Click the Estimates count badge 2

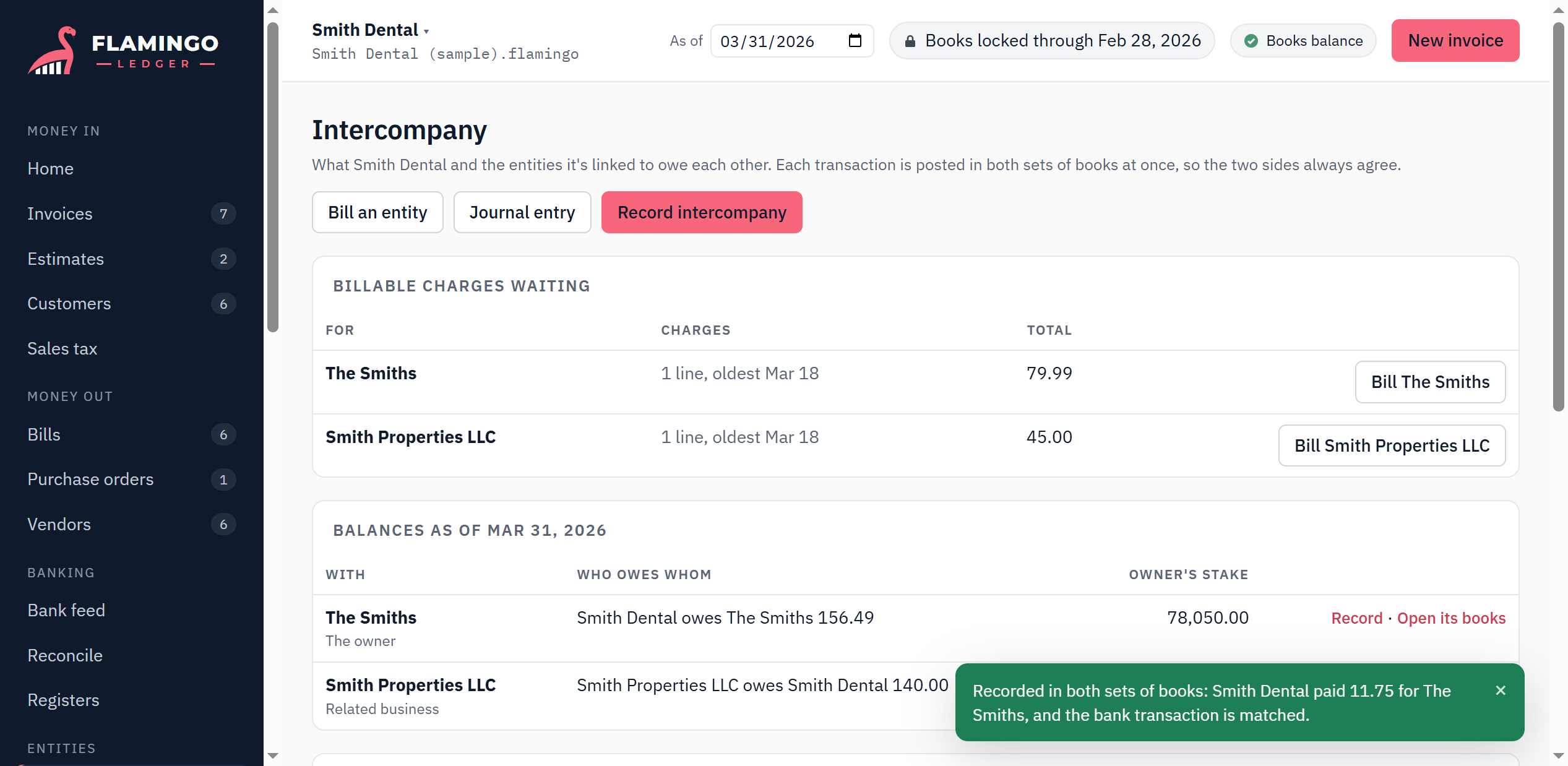click(223, 259)
